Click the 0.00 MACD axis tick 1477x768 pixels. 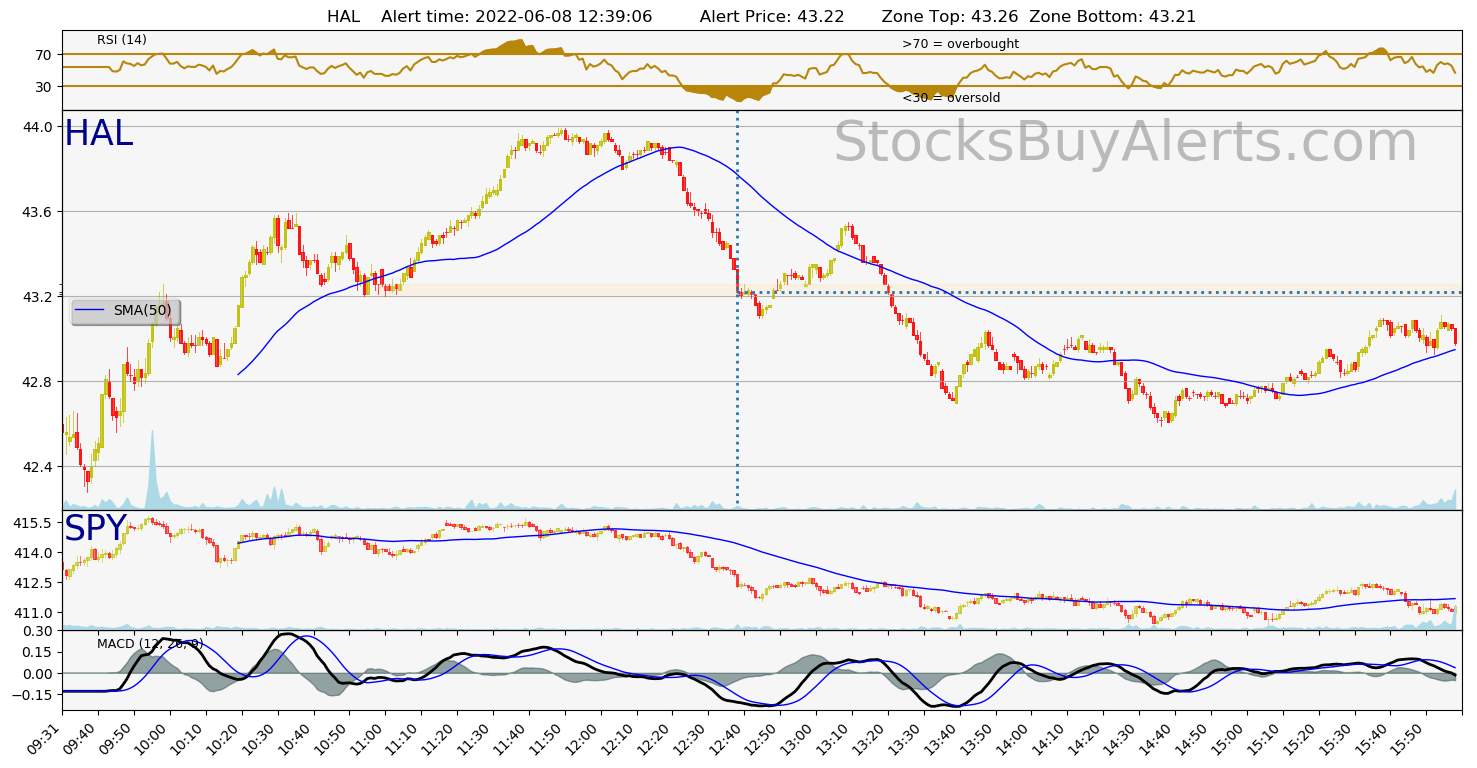point(38,674)
